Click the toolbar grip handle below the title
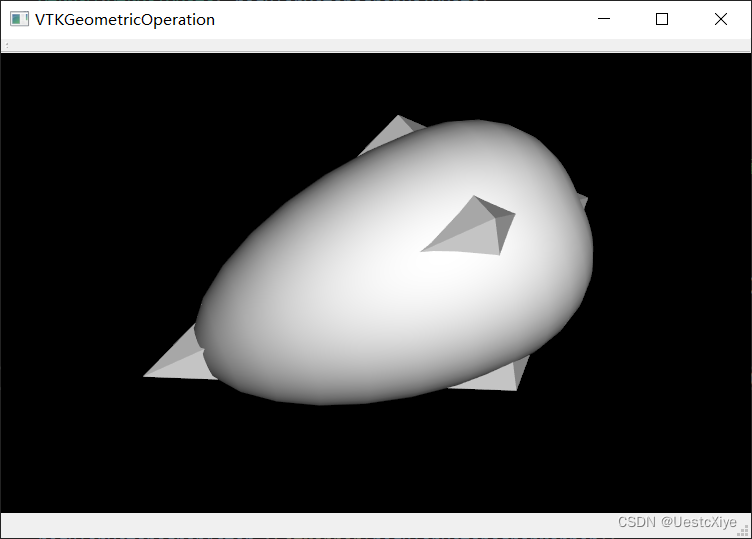752x539 pixels. point(7,46)
